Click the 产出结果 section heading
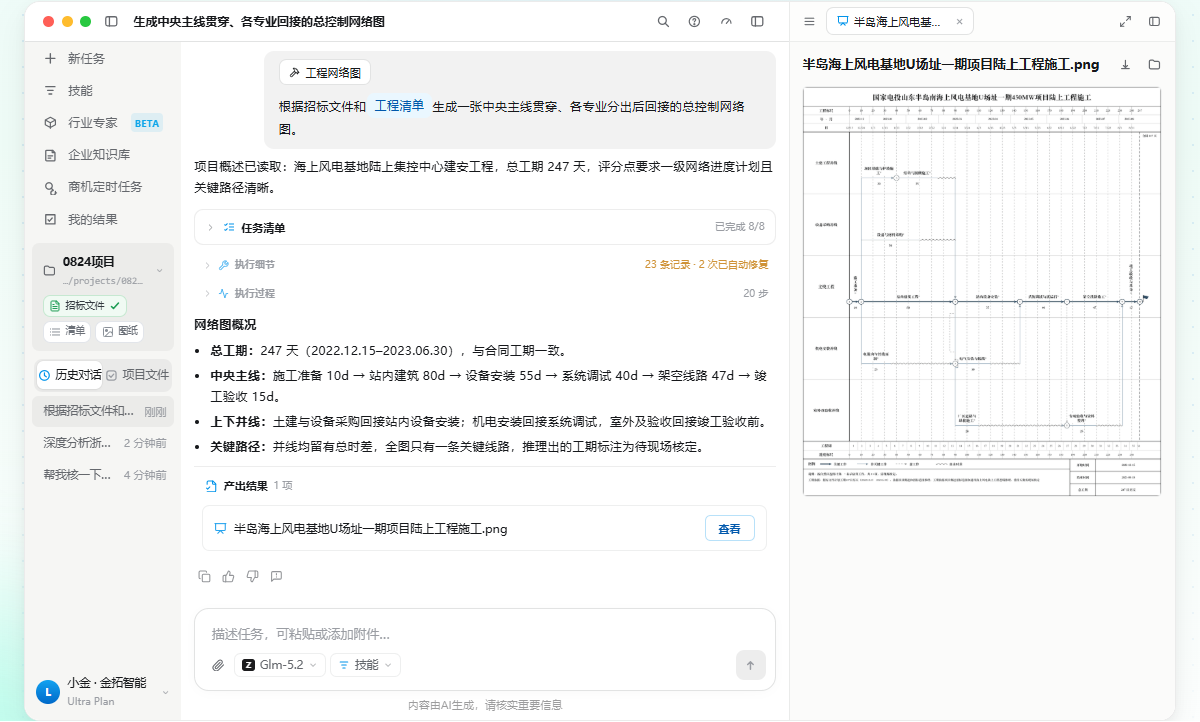Image resolution: width=1200 pixels, height=722 pixels. 245,486
